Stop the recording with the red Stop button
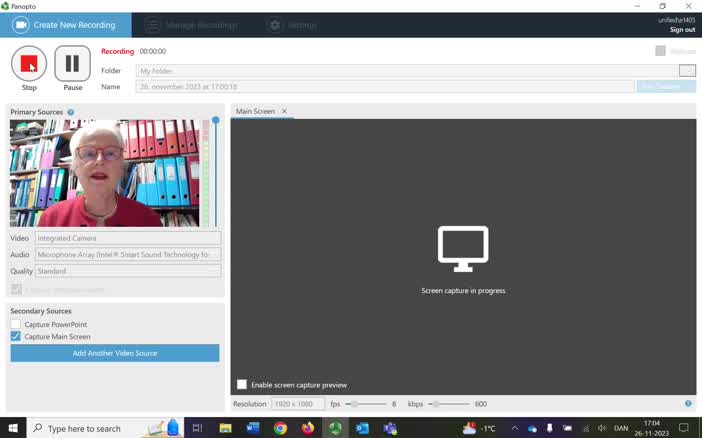The height and width of the screenshot is (438, 702). 29,64
